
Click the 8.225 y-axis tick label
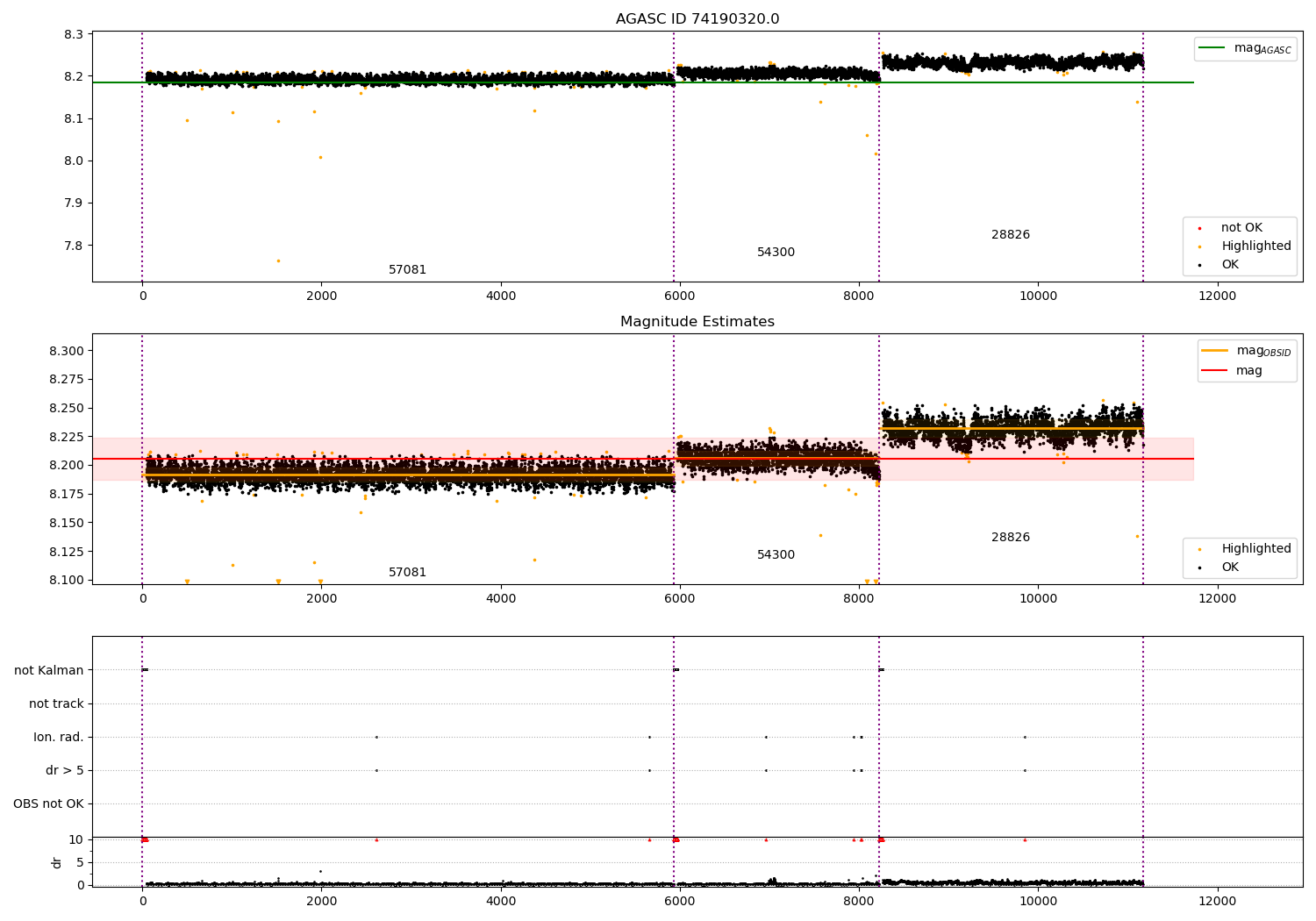point(68,437)
